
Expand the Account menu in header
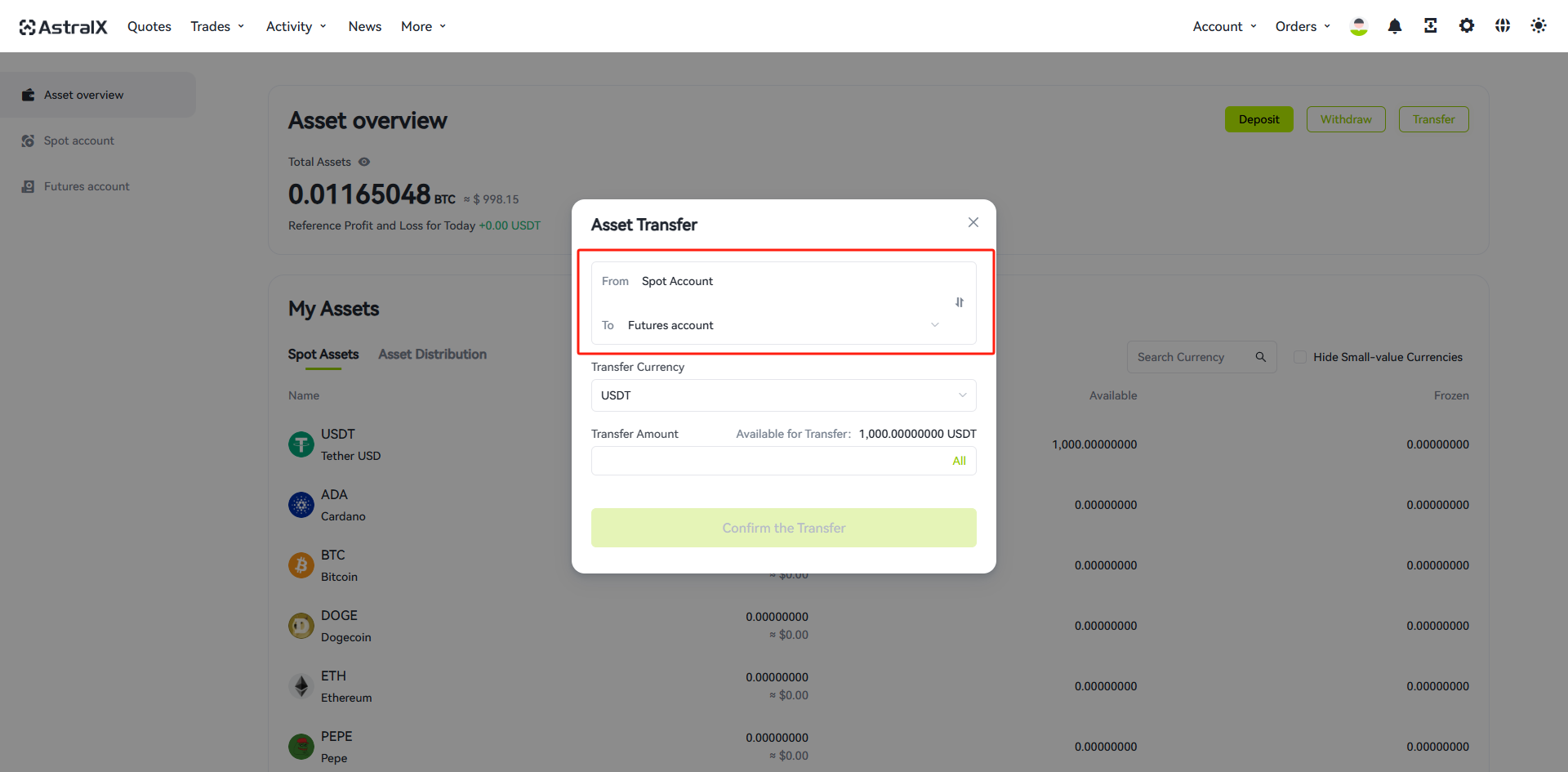pos(1225,26)
